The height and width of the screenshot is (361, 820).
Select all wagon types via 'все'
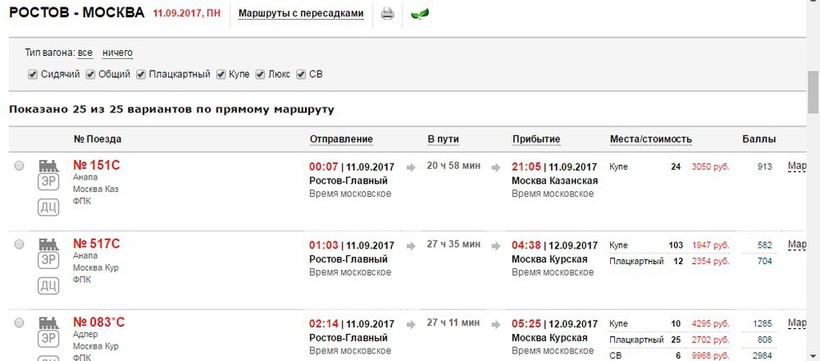pos(85,53)
